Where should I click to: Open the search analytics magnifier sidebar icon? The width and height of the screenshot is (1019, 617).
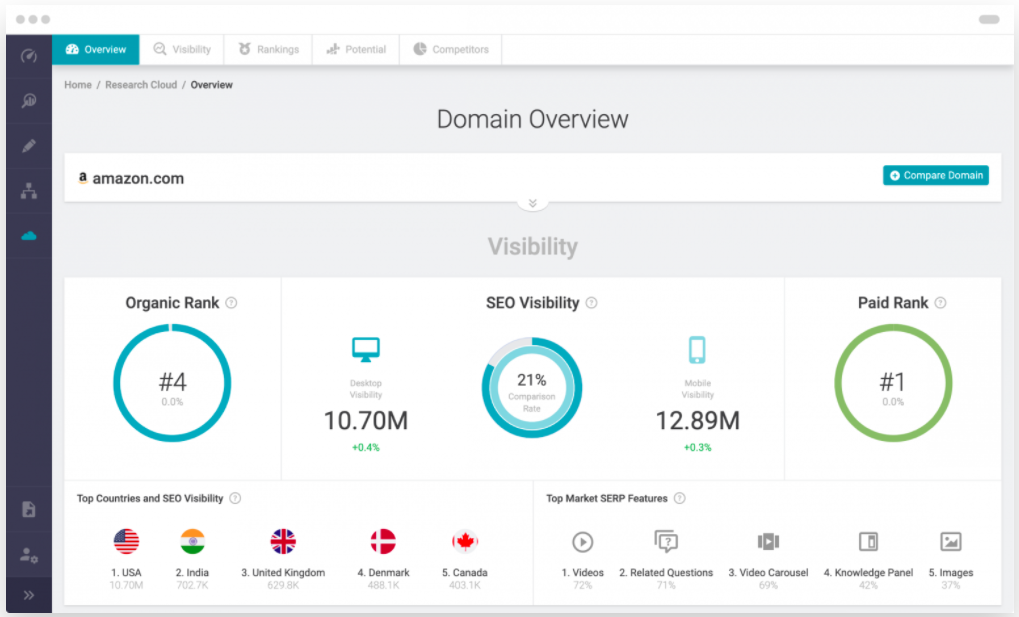(x=29, y=101)
